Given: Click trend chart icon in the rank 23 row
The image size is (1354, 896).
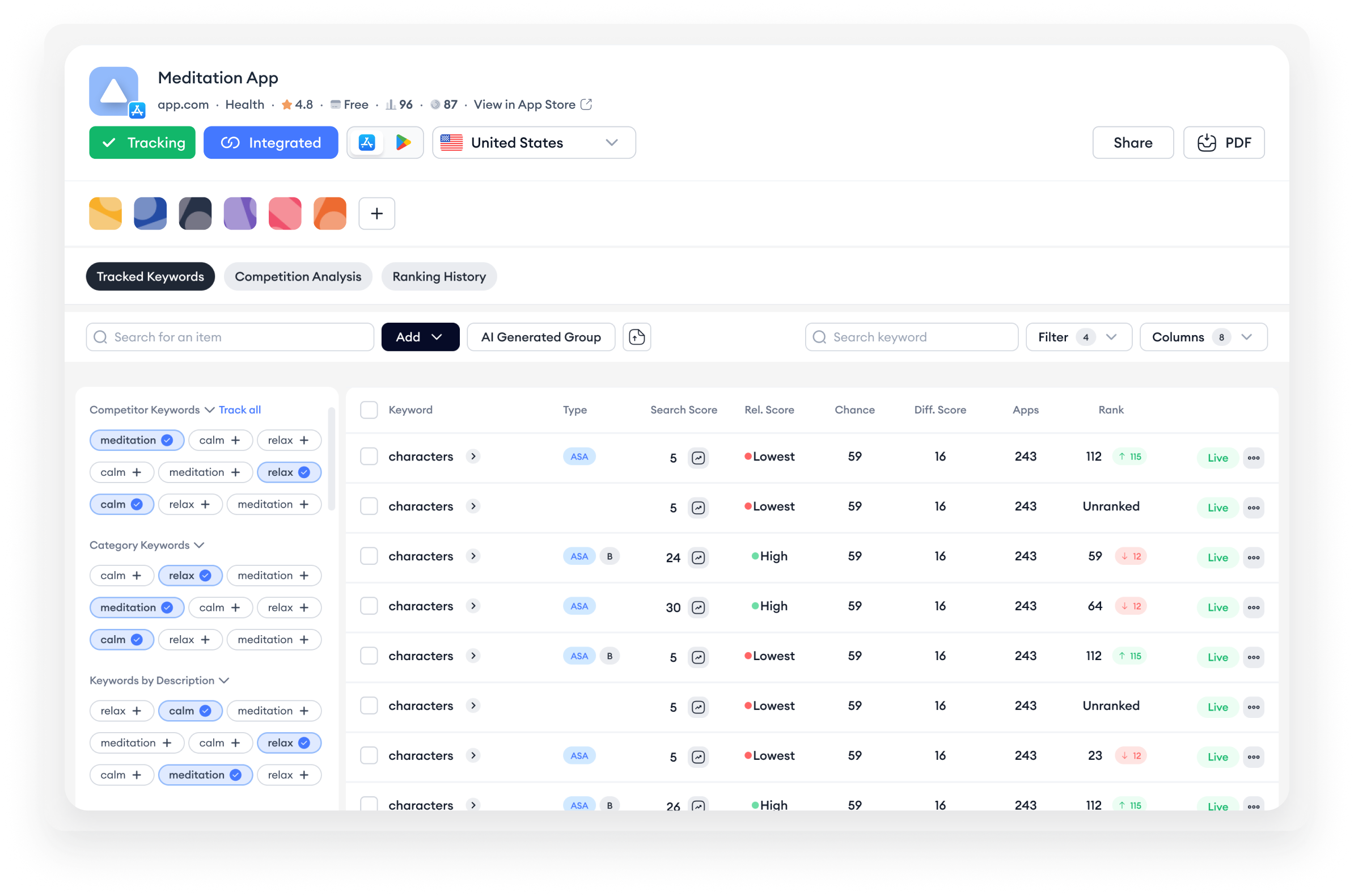Looking at the screenshot, I should 698,757.
